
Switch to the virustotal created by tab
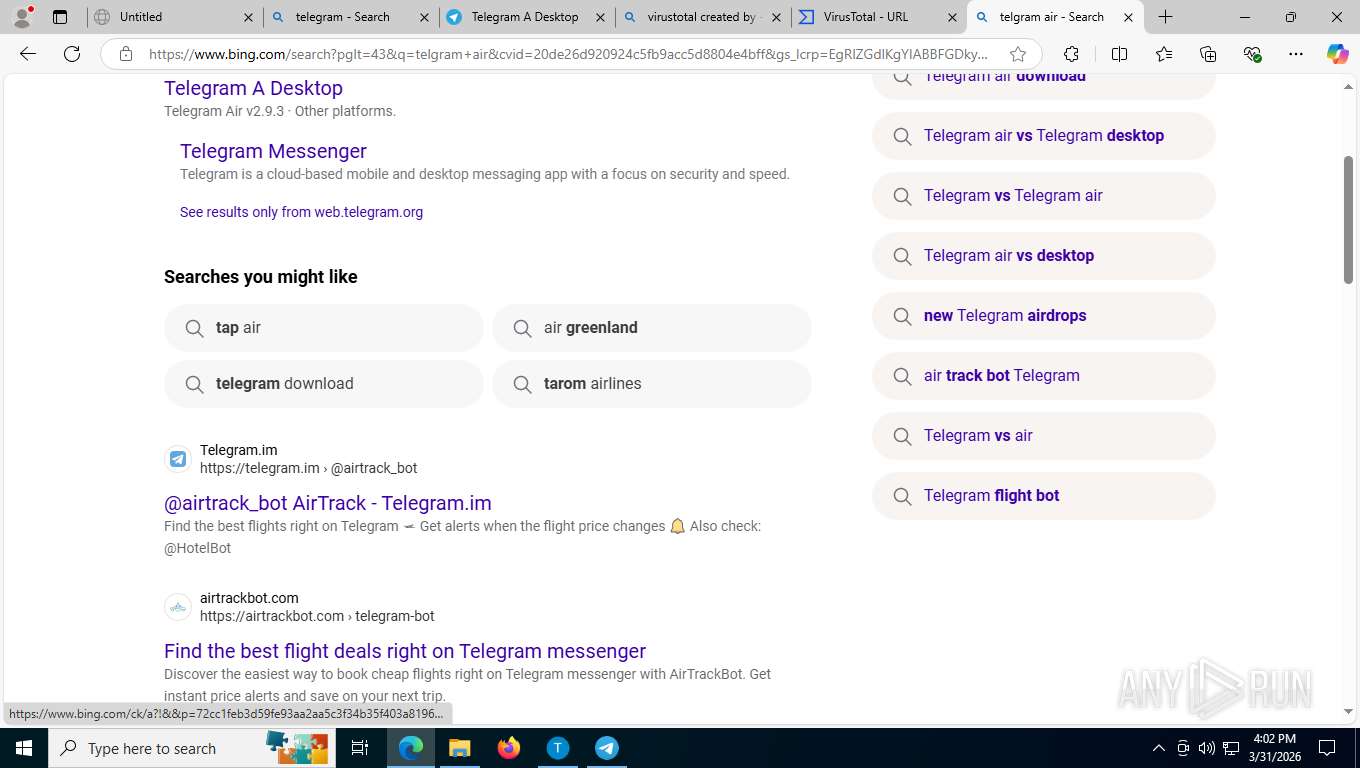[703, 17]
